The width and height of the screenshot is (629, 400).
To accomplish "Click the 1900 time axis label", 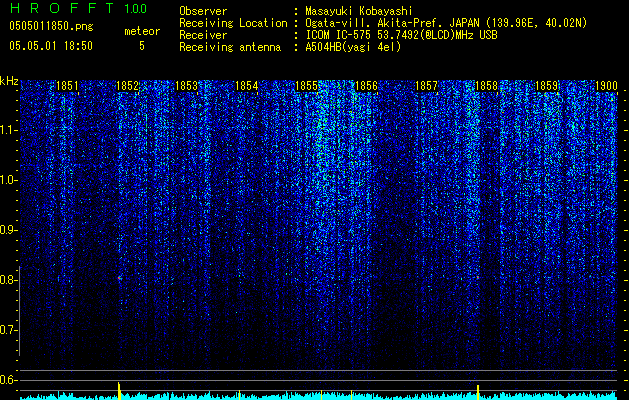I will [606, 86].
